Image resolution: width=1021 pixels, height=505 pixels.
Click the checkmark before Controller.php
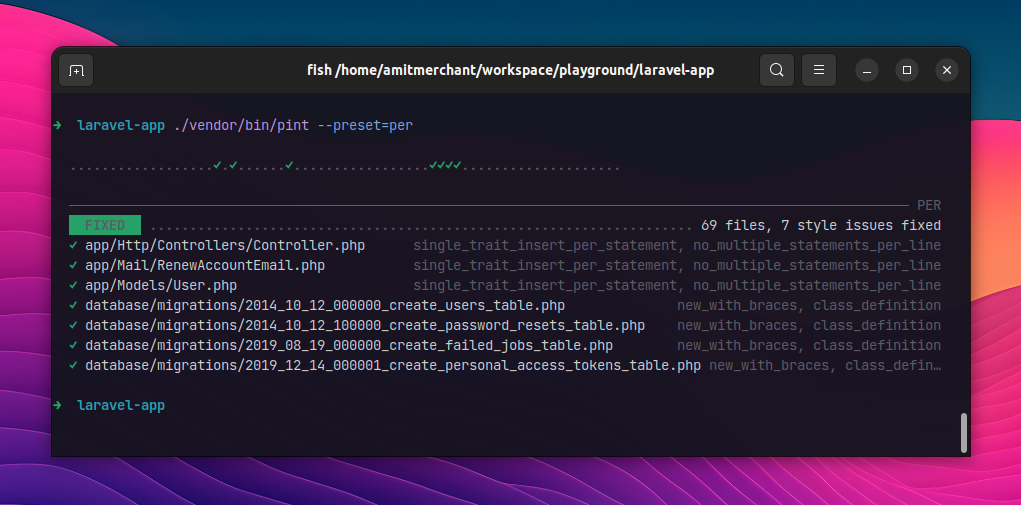point(74,245)
